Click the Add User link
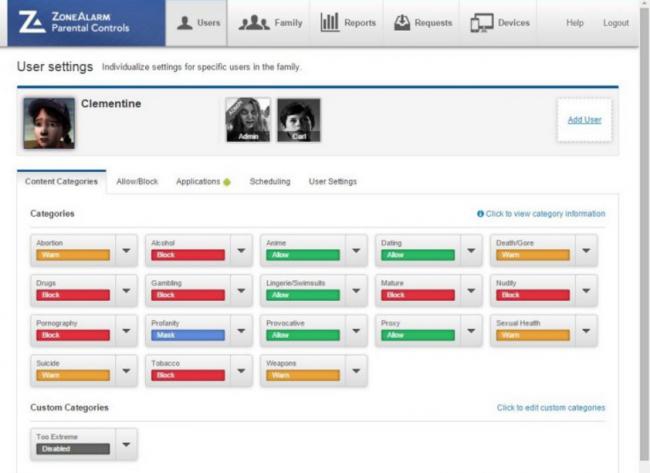The image size is (650, 473). click(584, 120)
